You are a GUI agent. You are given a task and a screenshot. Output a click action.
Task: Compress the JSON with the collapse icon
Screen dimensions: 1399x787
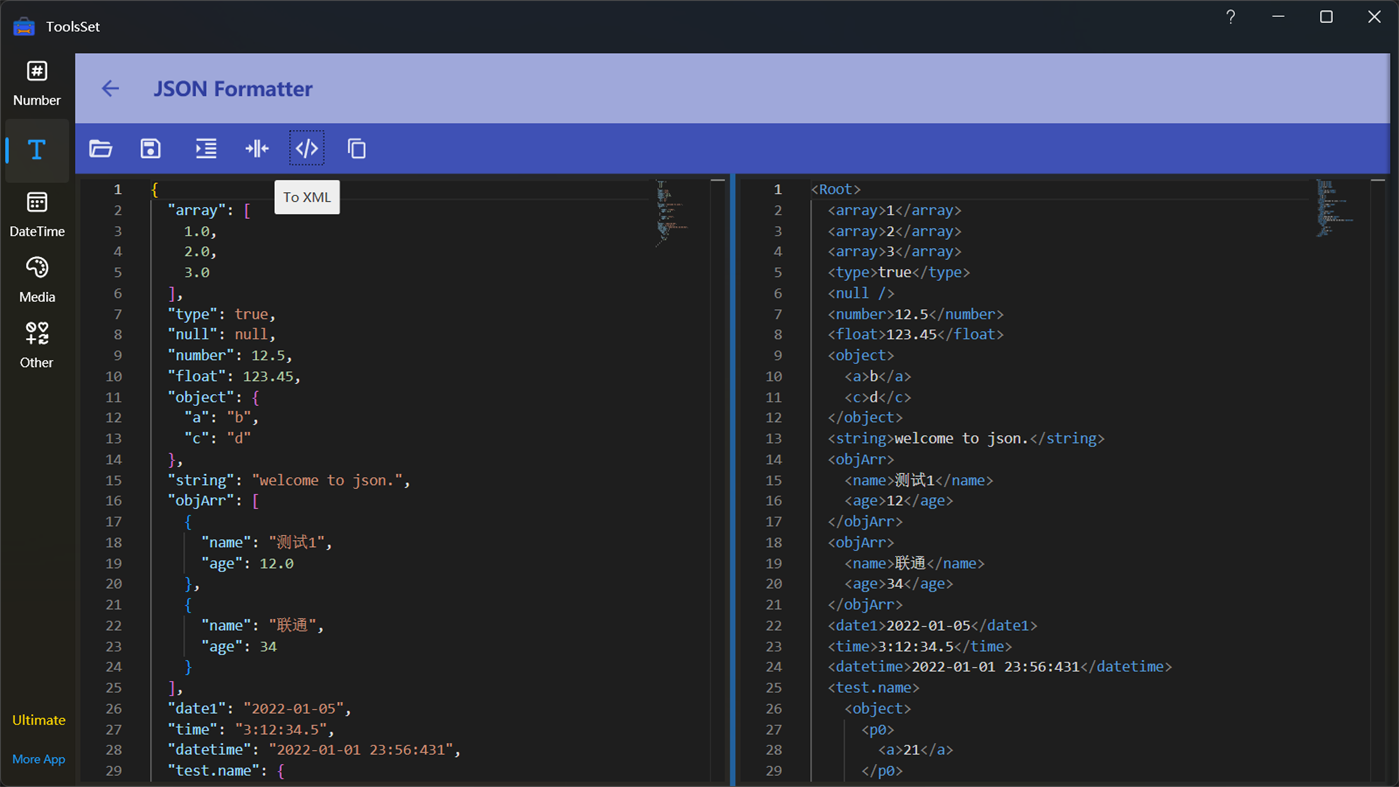[257, 149]
